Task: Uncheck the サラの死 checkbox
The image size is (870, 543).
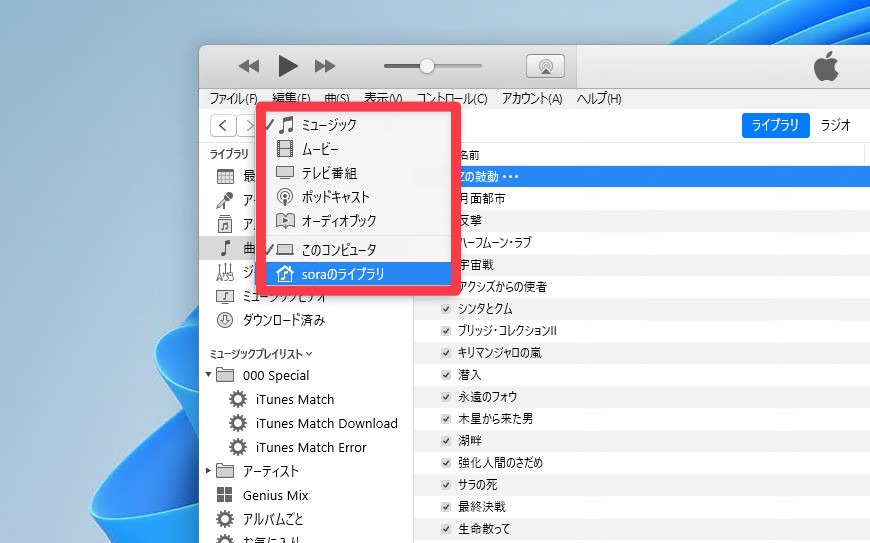Action: 446,485
